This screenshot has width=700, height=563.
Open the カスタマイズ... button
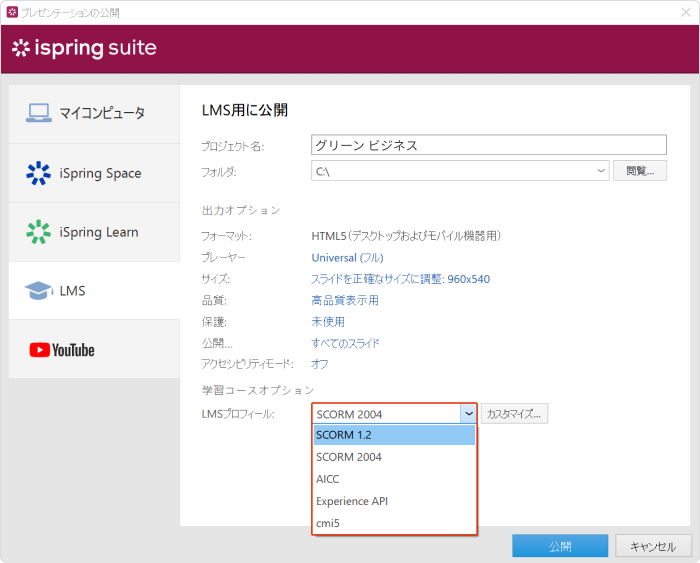click(x=514, y=414)
